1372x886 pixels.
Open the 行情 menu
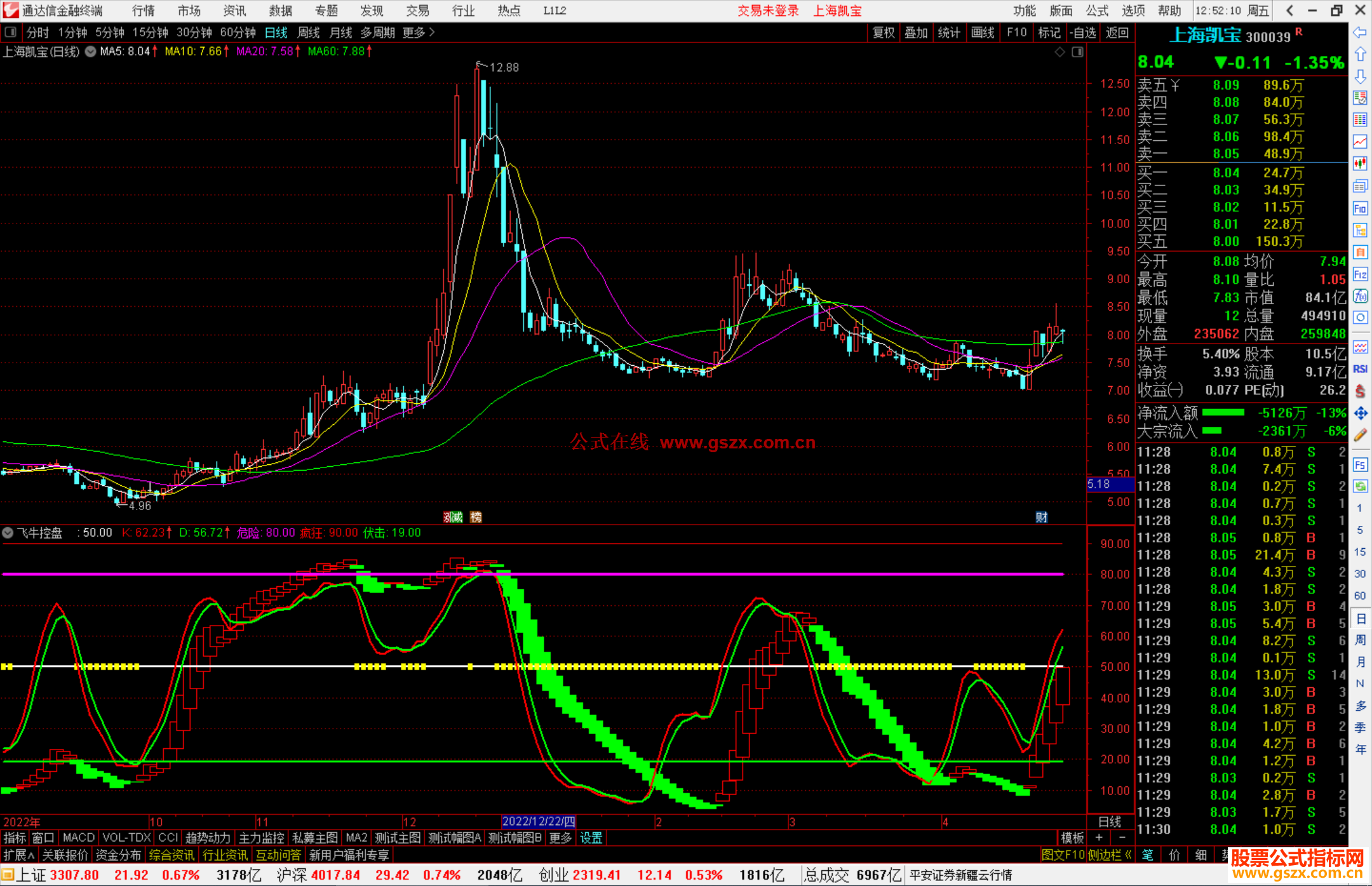(x=144, y=11)
